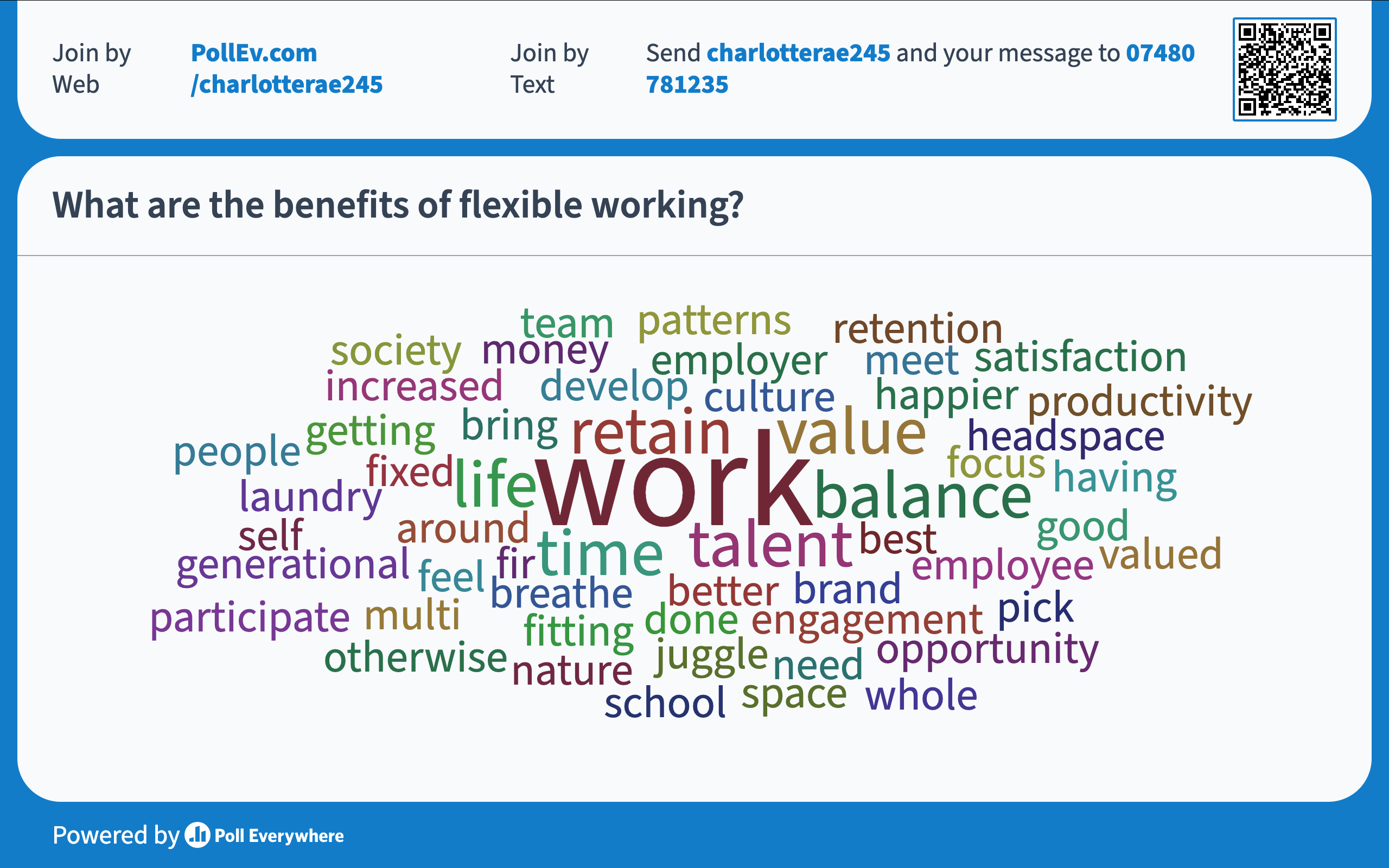Select the word "balance" in cloud
The width and height of the screenshot is (1389, 868).
point(922,496)
